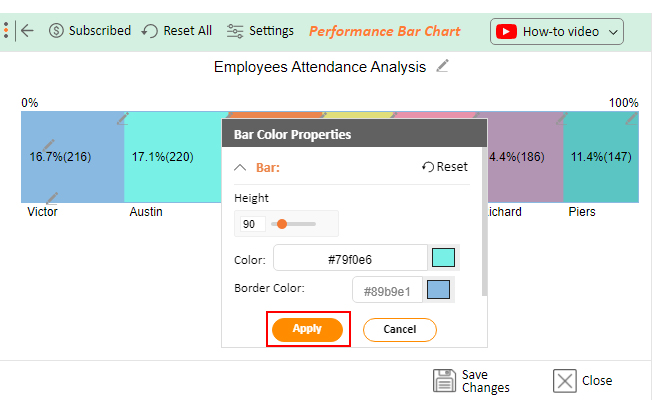The width and height of the screenshot is (652, 413).
Task: Click the Reset All icon
Action: click(x=150, y=31)
